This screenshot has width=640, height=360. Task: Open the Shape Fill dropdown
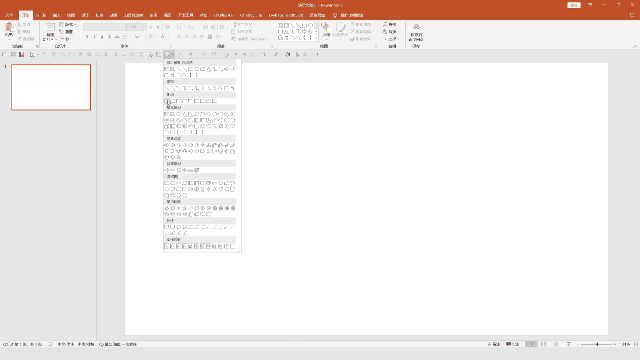pos(362,24)
